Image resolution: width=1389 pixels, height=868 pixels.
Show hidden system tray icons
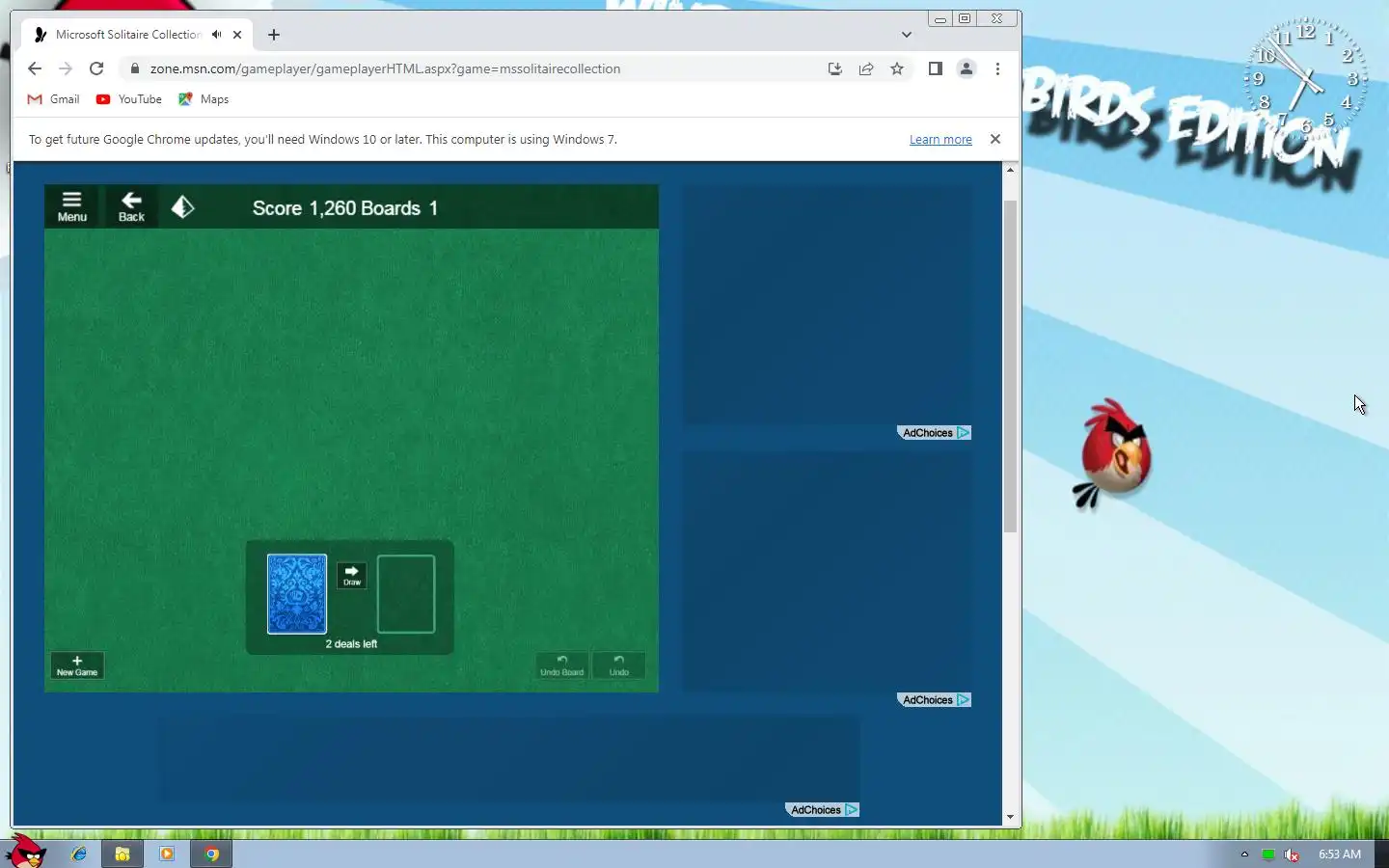tap(1244, 854)
